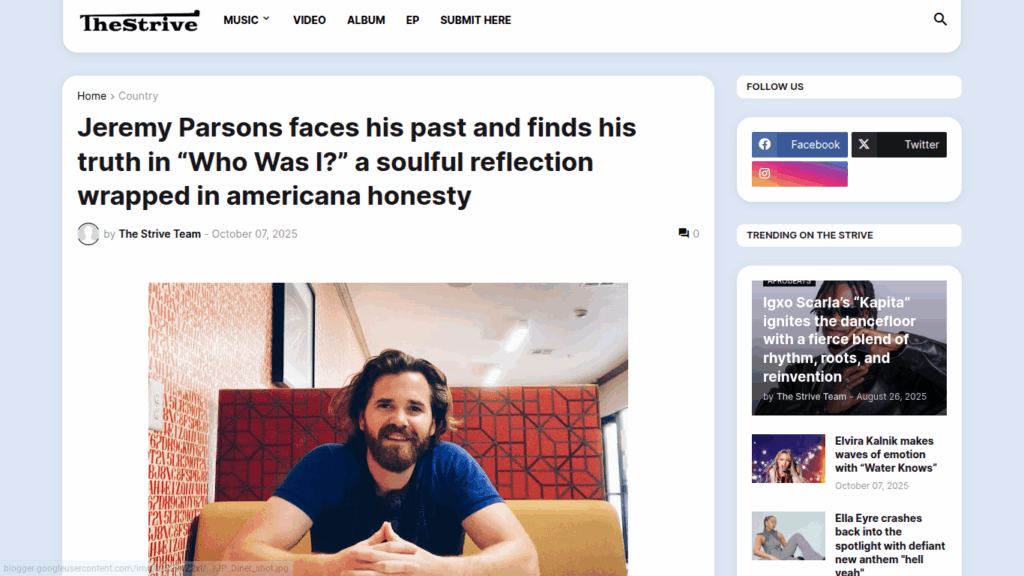Open the Country category breadcrumb

(138, 96)
